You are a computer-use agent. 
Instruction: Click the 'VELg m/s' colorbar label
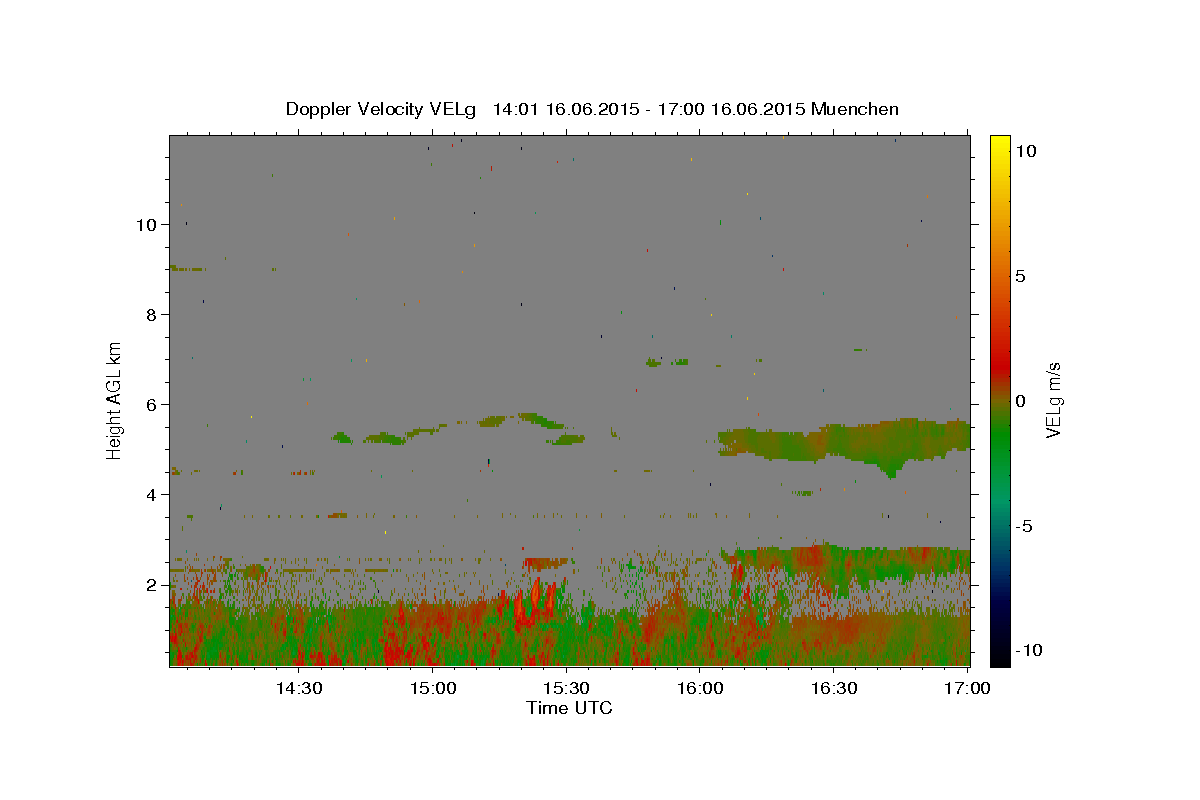(1053, 400)
